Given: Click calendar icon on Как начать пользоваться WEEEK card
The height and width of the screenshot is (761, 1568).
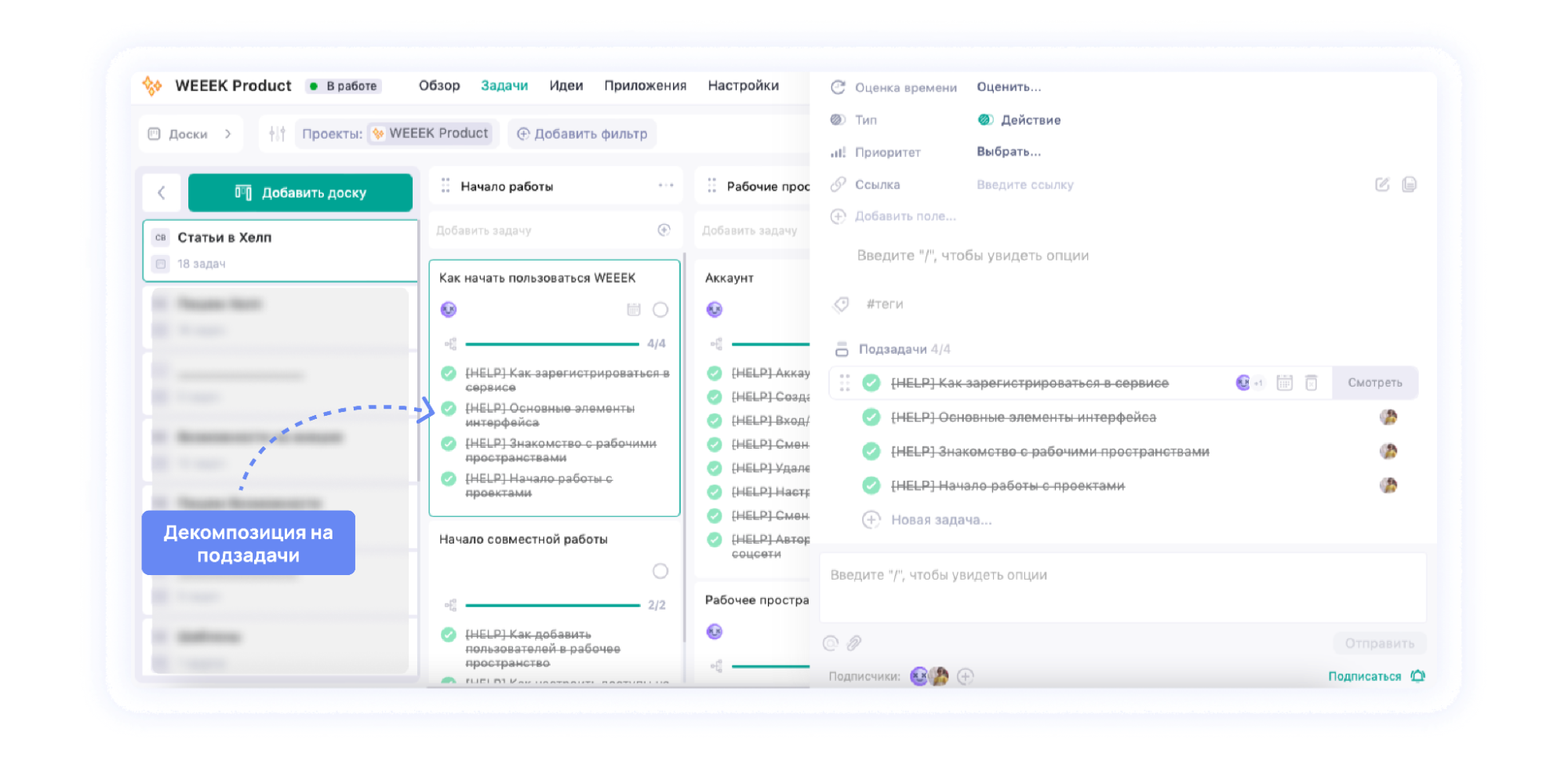Looking at the screenshot, I should pos(634,310).
